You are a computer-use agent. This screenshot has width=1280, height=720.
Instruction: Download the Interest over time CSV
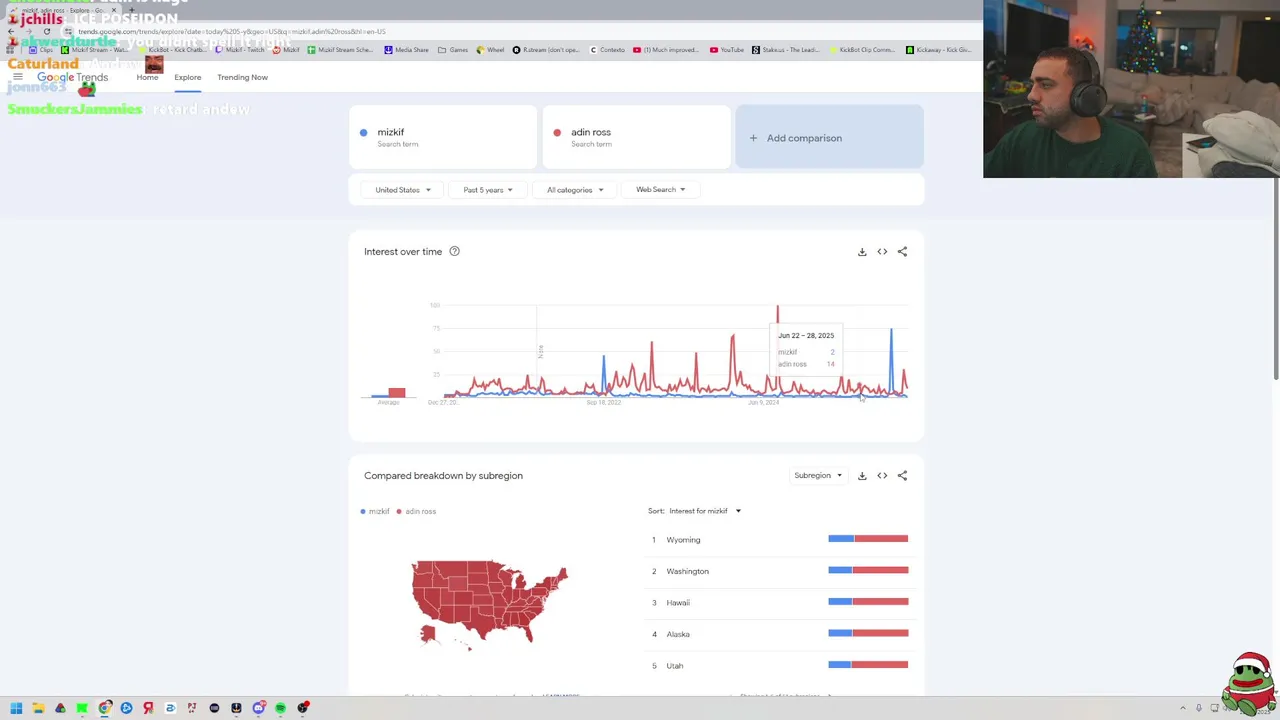[862, 252]
